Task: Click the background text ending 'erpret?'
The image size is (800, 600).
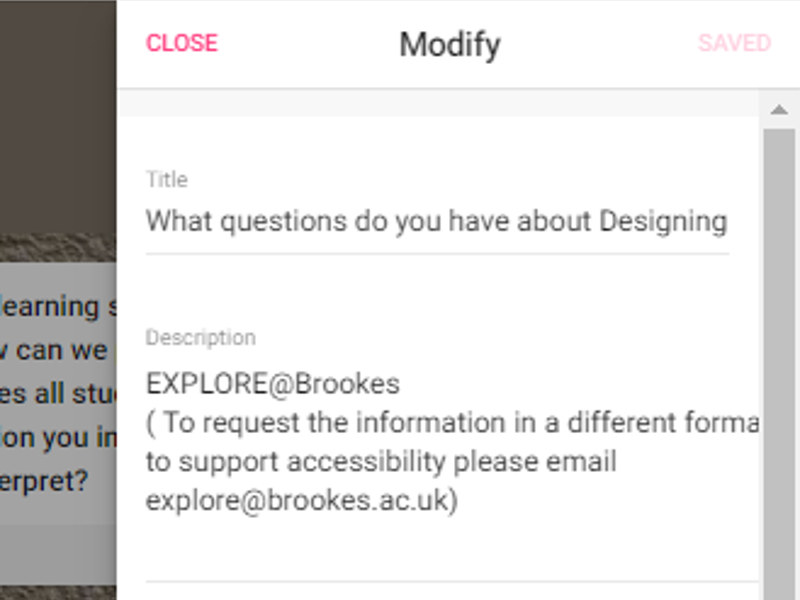Action: coord(44,481)
